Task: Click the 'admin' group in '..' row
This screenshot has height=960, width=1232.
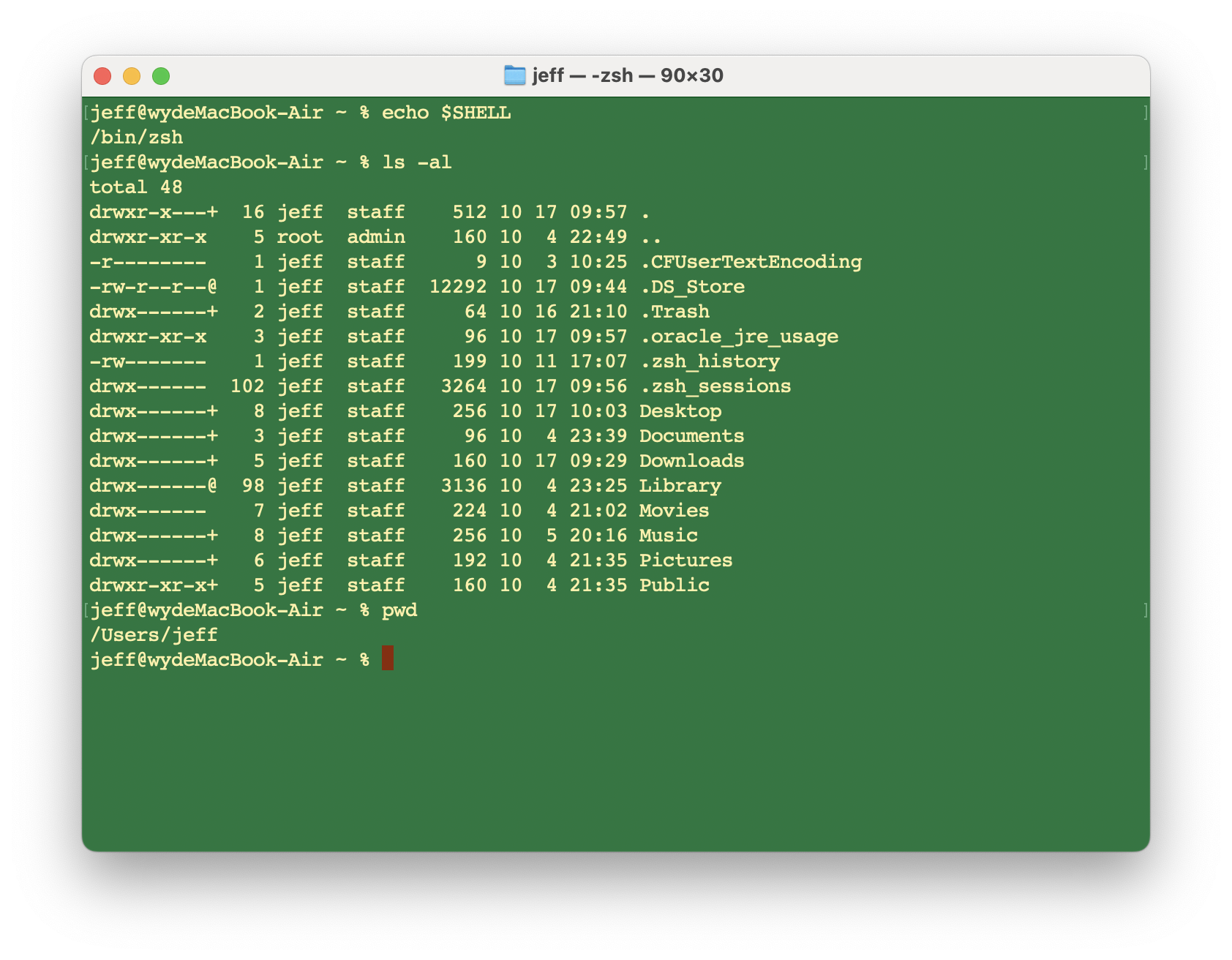Action: tap(376, 237)
